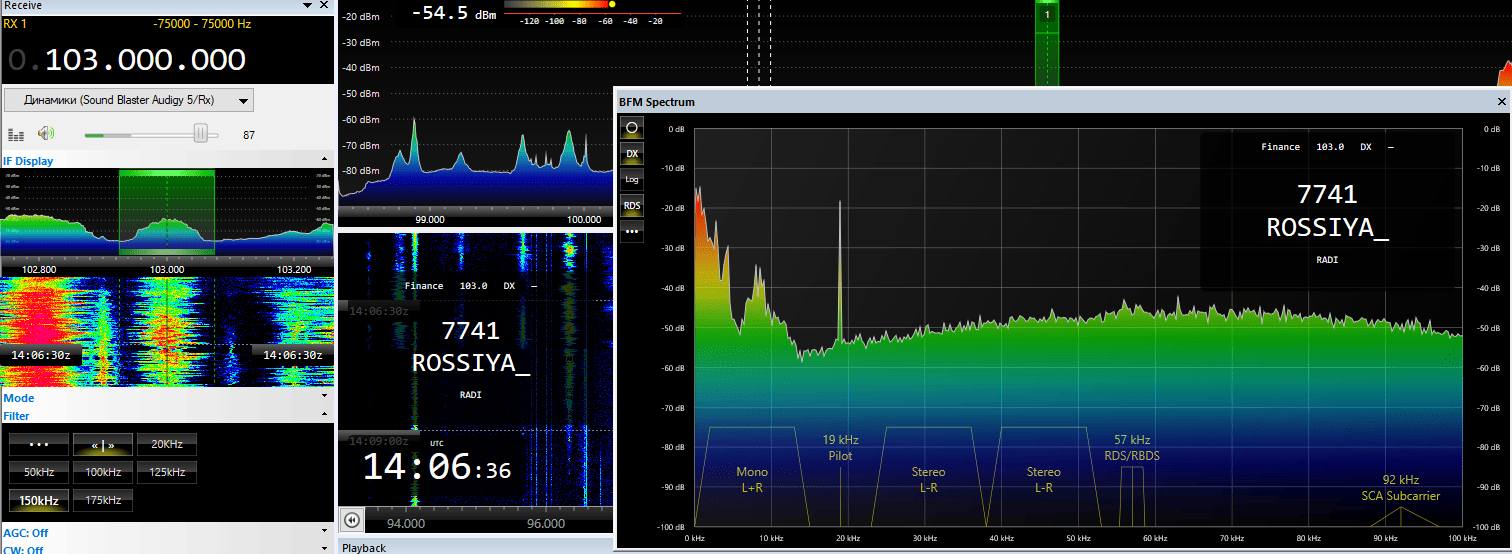Click the RX 1 label

click(16, 23)
